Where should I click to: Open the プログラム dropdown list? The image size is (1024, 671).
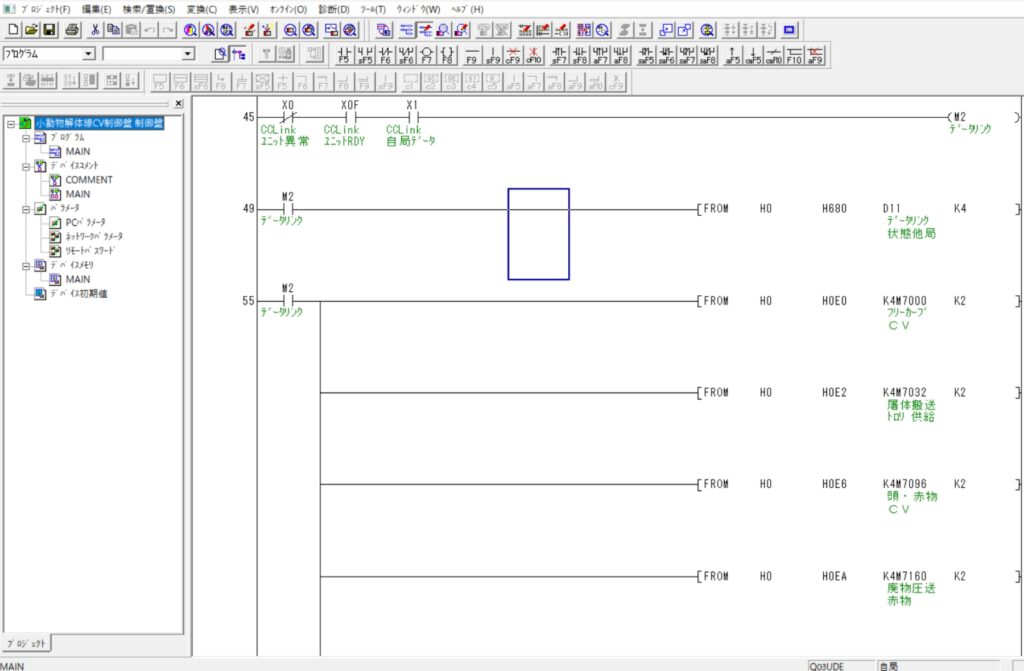89,53
